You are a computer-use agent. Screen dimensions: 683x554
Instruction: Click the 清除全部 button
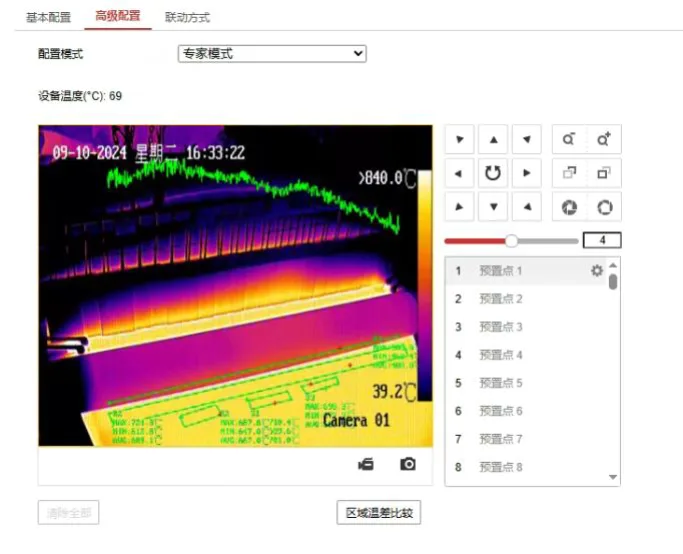(69, 513)
